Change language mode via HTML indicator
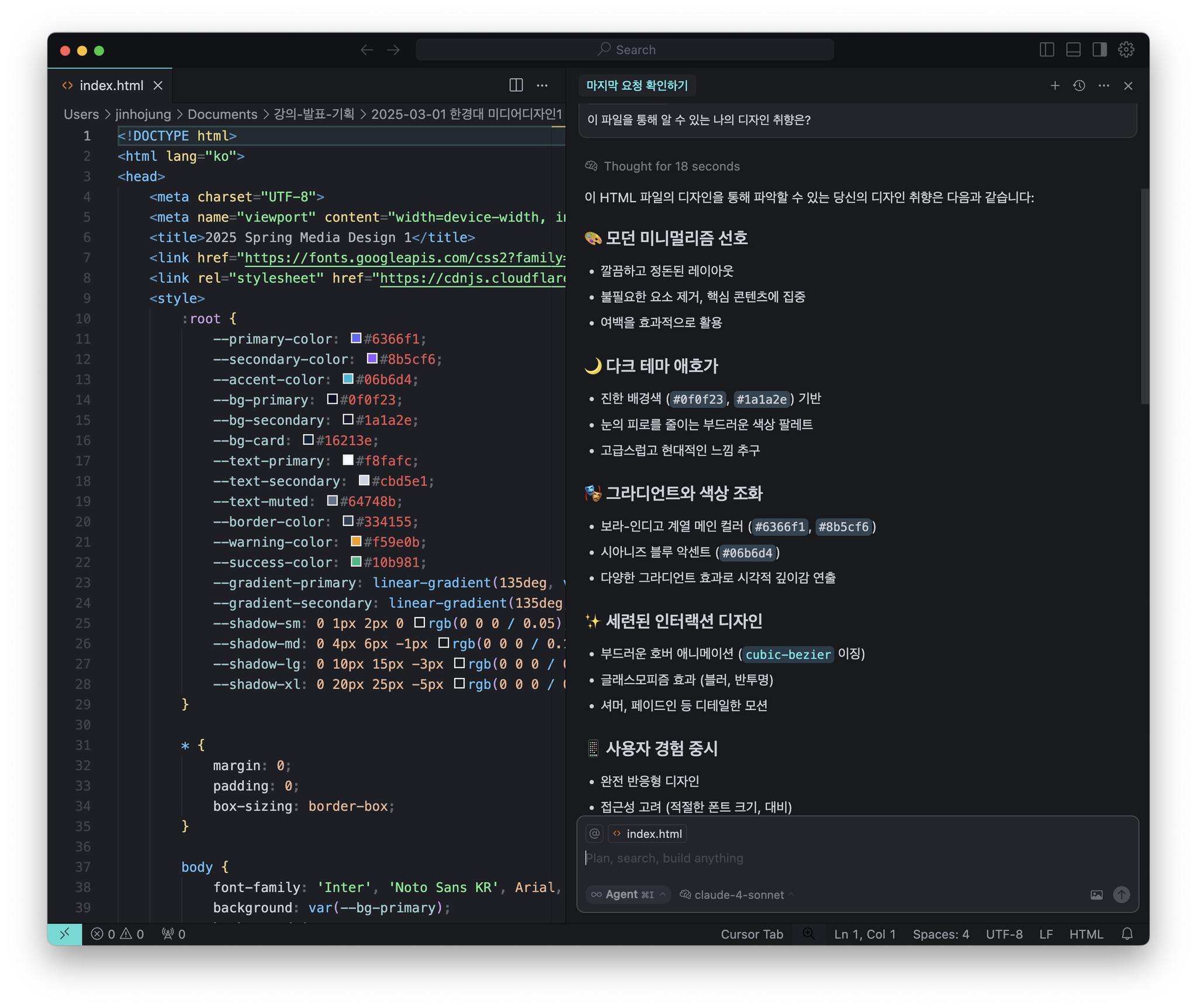Viewport: 1197px width, 1008px height. (1086, 934)
